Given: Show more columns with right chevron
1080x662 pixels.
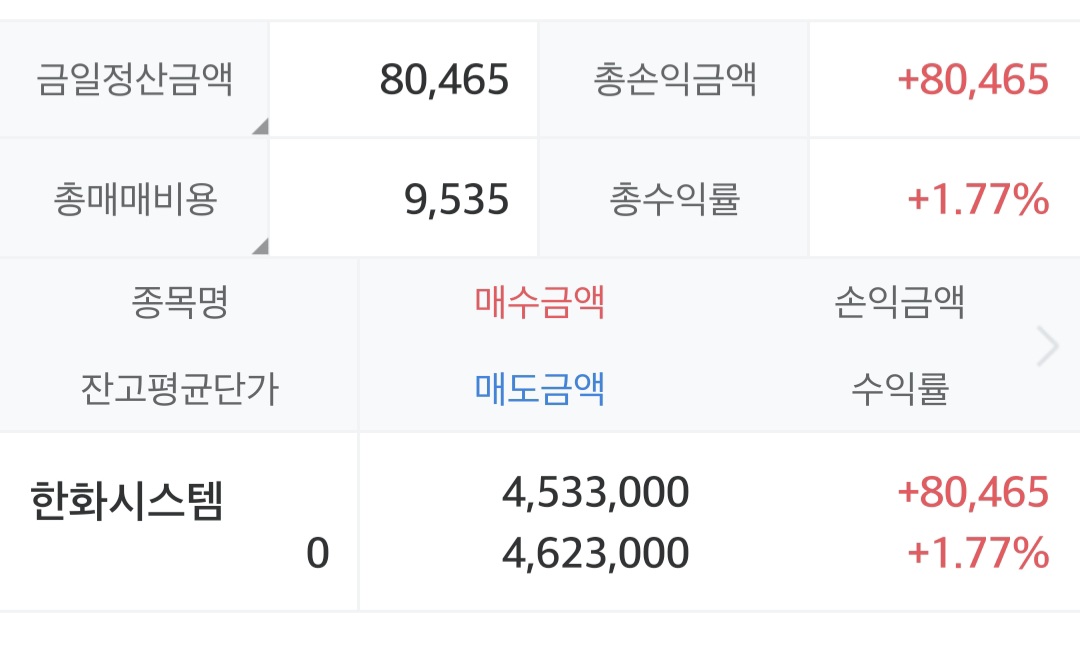Looking at the screenshot, I should (x=1048, y=346).
